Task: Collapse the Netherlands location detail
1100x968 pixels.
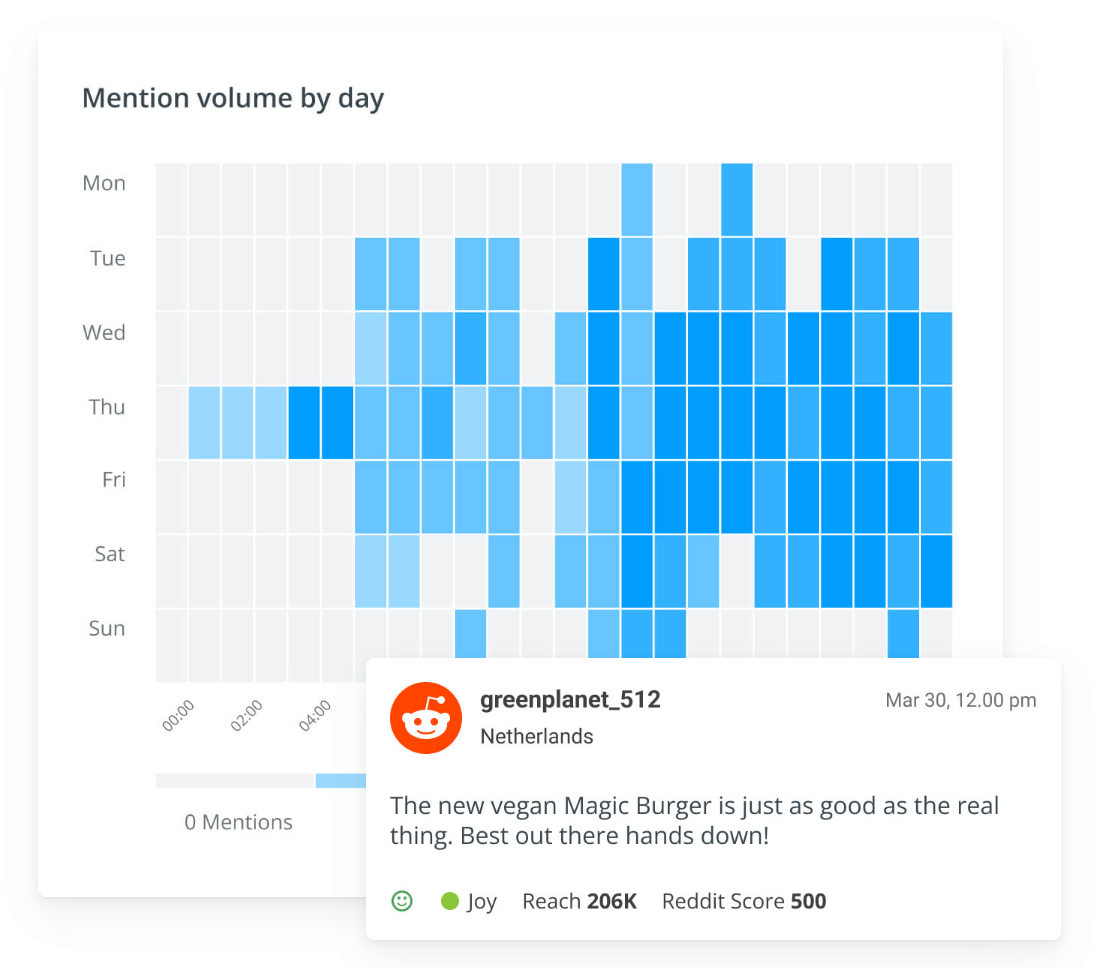Action: 537,736
